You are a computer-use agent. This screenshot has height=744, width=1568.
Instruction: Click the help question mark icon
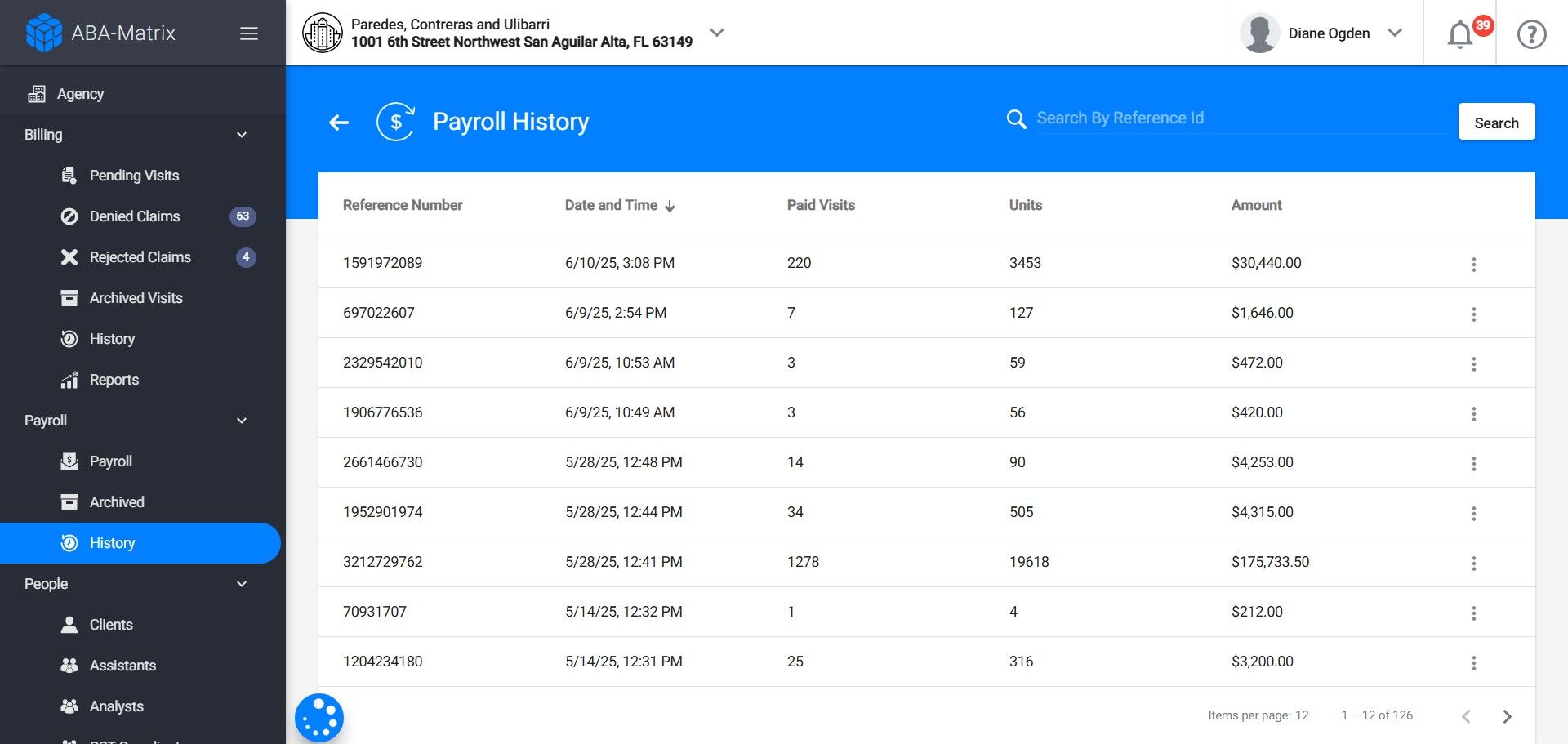point(1531,34)
